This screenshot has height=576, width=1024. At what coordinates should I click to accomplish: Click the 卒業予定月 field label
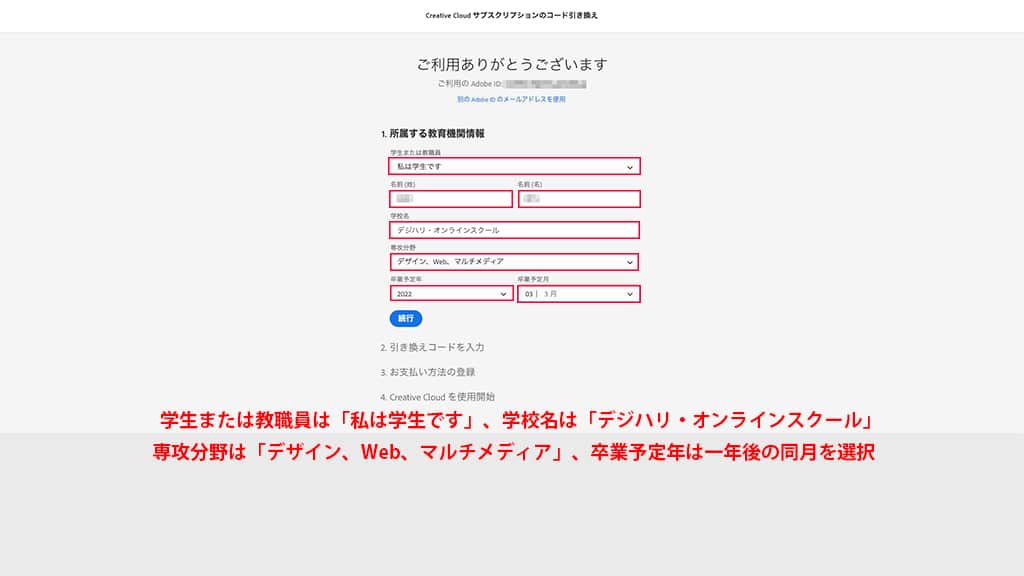(x=534, y=280)
